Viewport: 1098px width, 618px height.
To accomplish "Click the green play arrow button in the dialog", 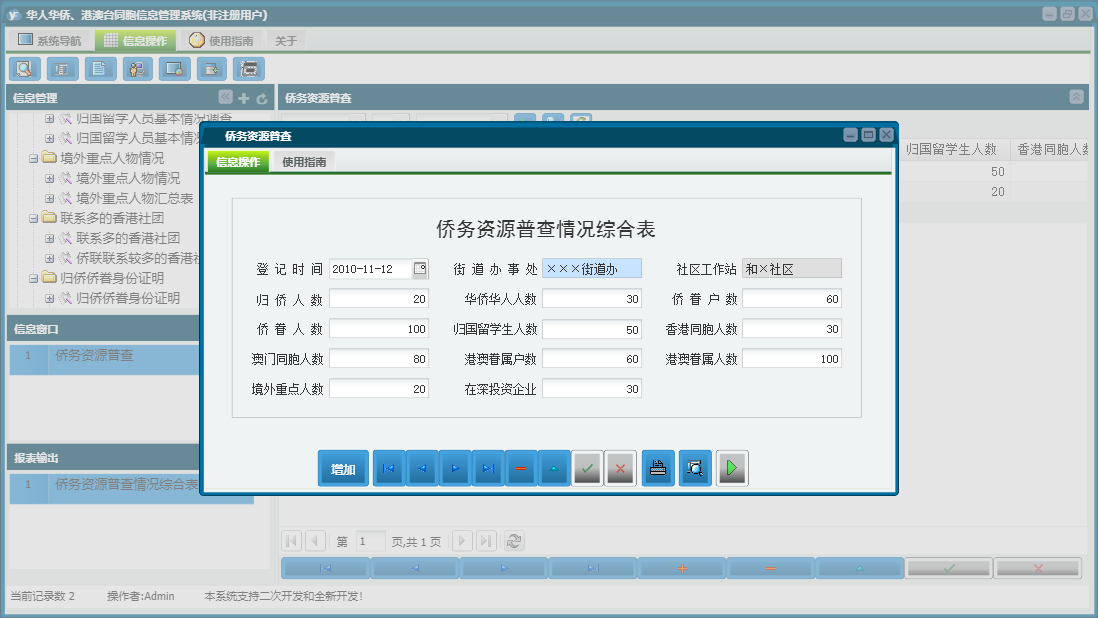I will point(732,468).
